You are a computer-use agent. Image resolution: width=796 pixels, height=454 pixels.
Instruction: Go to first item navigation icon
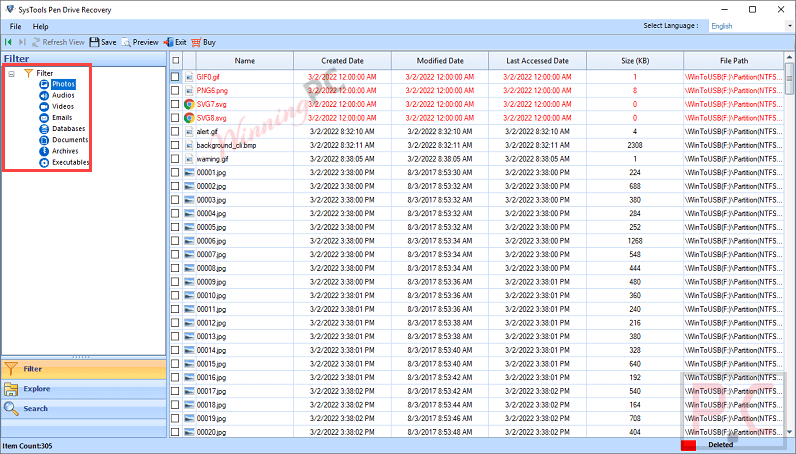pyautogui.click(x=8, y=42)
